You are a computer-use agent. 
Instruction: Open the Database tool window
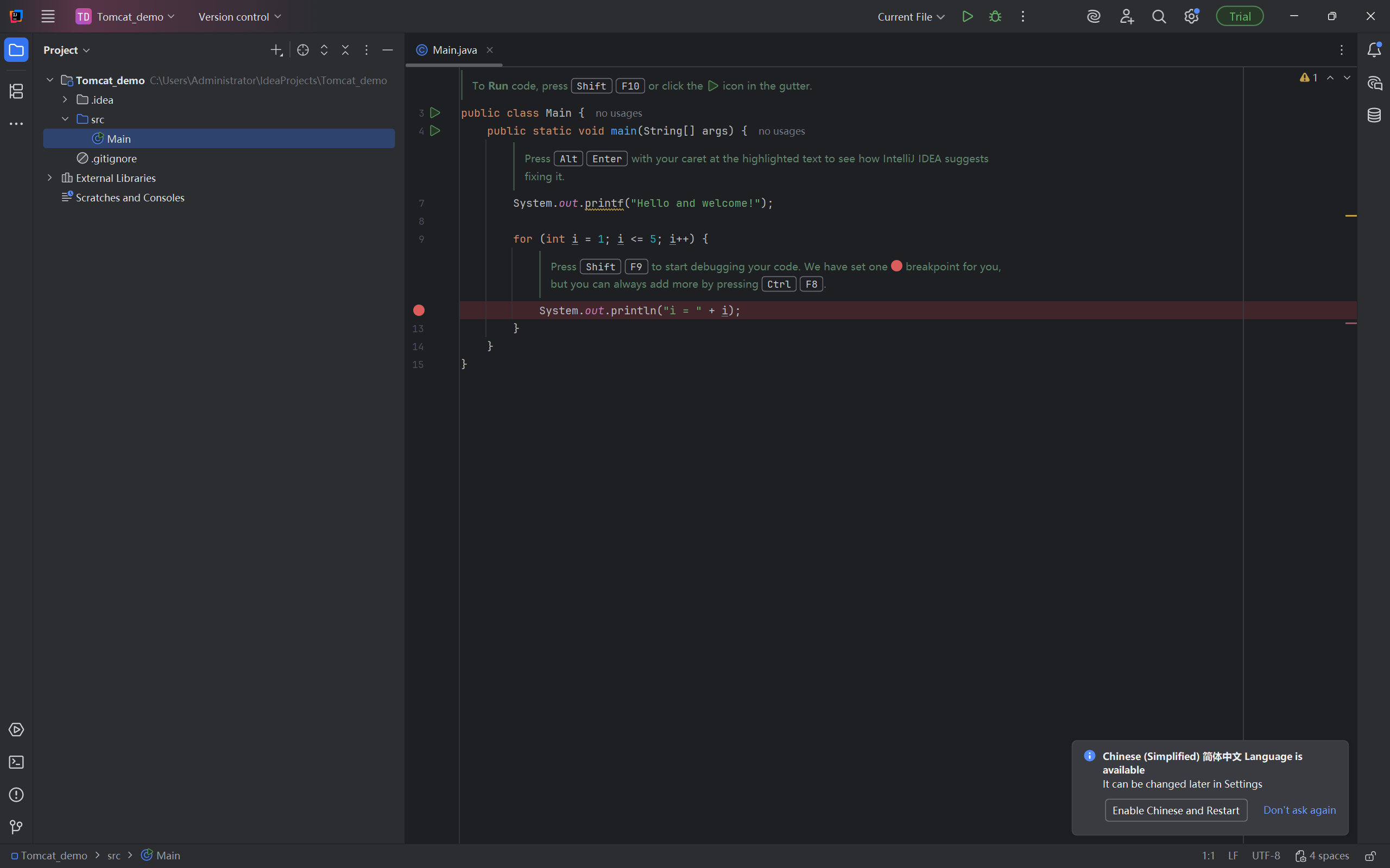tap(1374, 115)
